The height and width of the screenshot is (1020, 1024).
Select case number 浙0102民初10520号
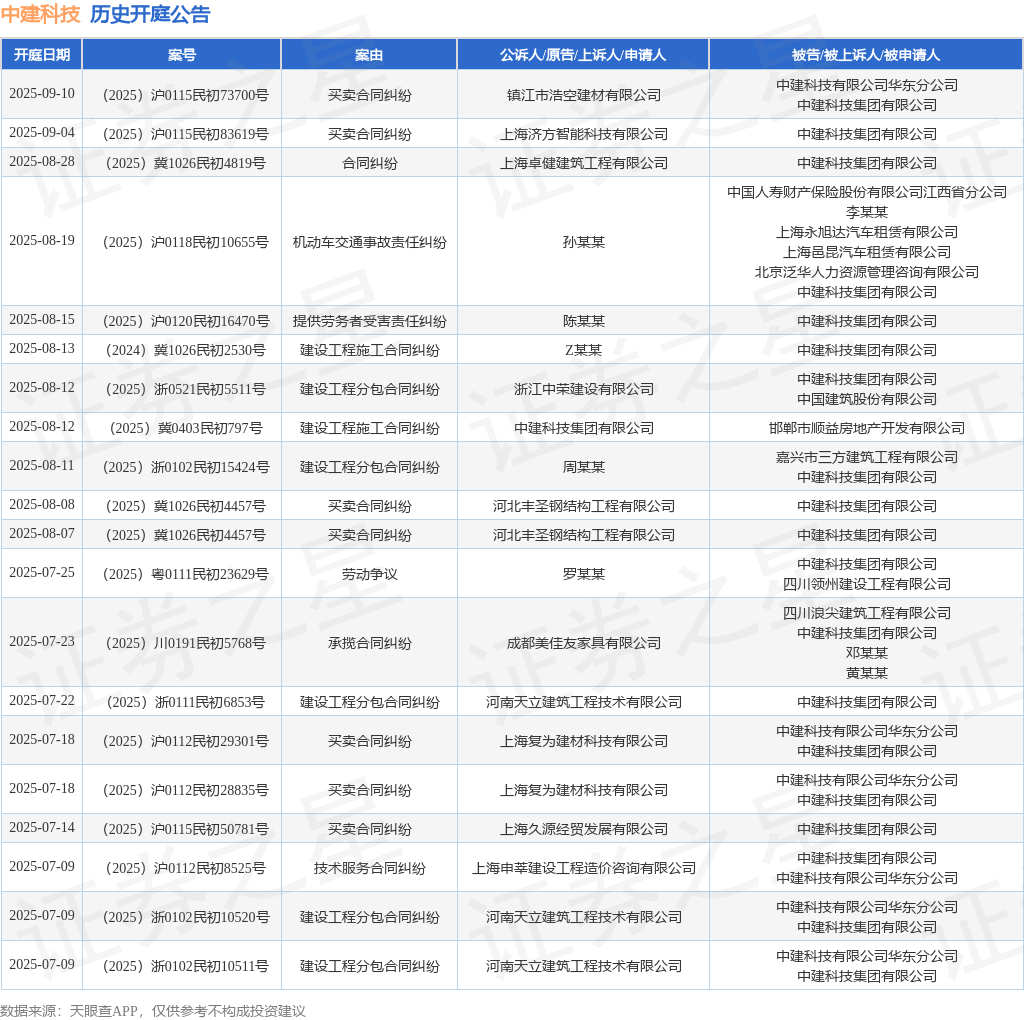pyautogui.click(x=210, y=917)
